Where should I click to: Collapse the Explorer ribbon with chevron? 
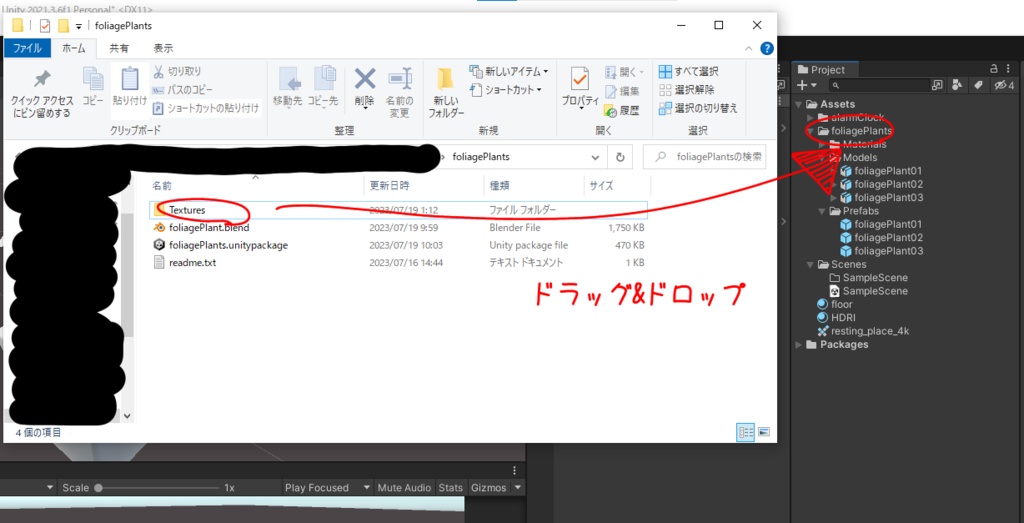tap(749, 48)
